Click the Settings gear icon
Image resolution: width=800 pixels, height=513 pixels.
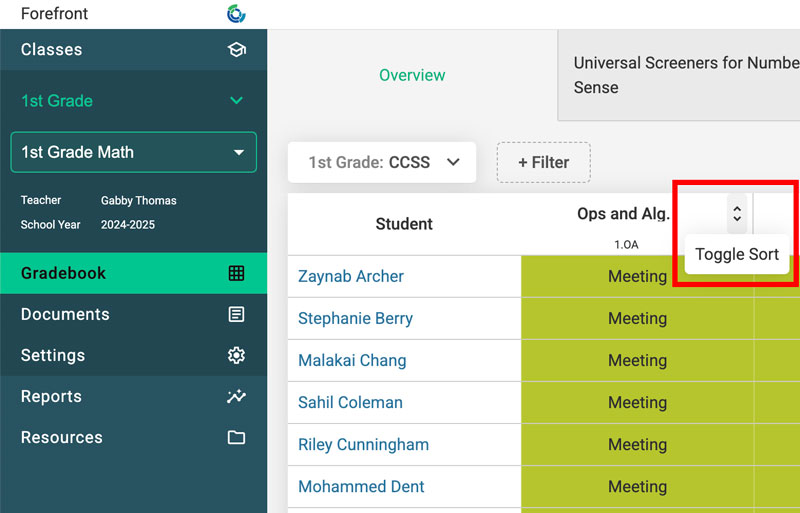(236, 355)
